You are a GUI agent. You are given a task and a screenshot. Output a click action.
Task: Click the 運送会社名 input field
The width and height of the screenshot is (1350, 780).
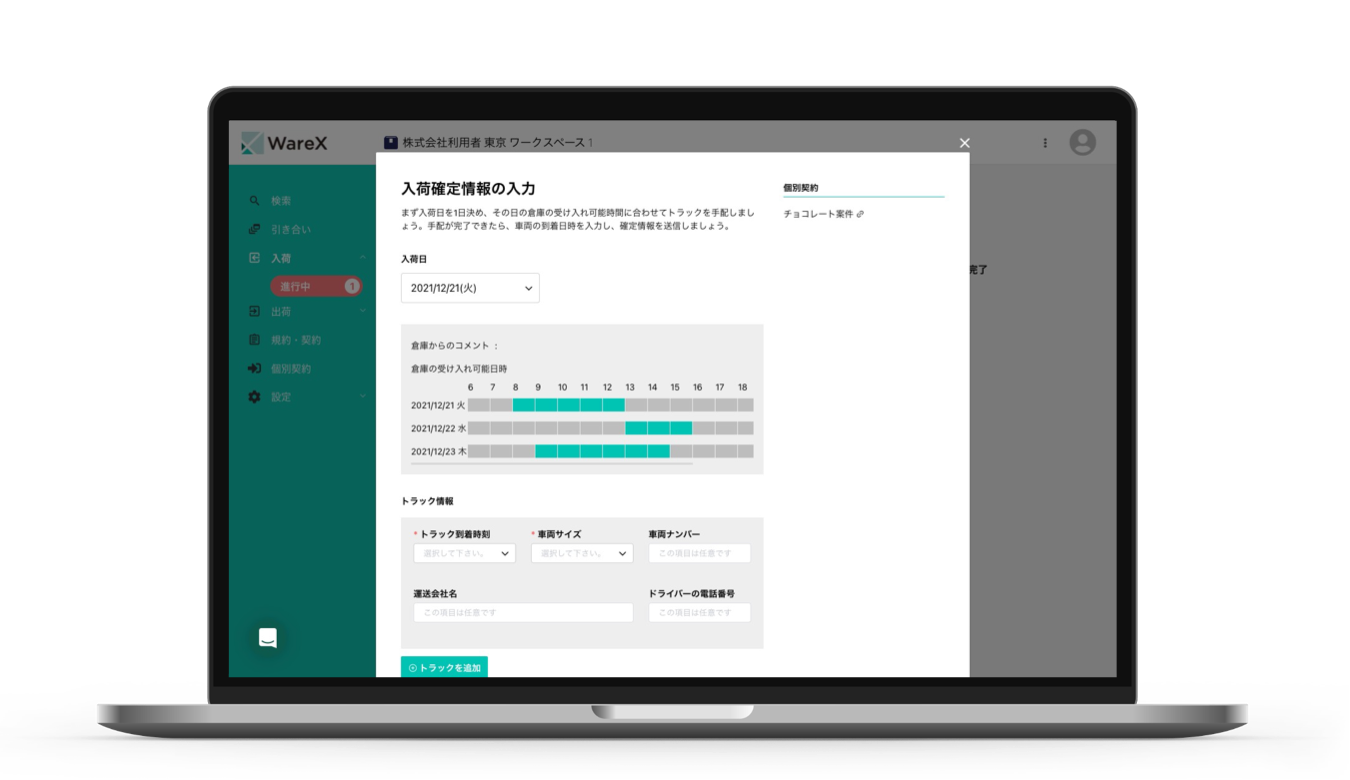pyautogui.click(x=523, y=612)
